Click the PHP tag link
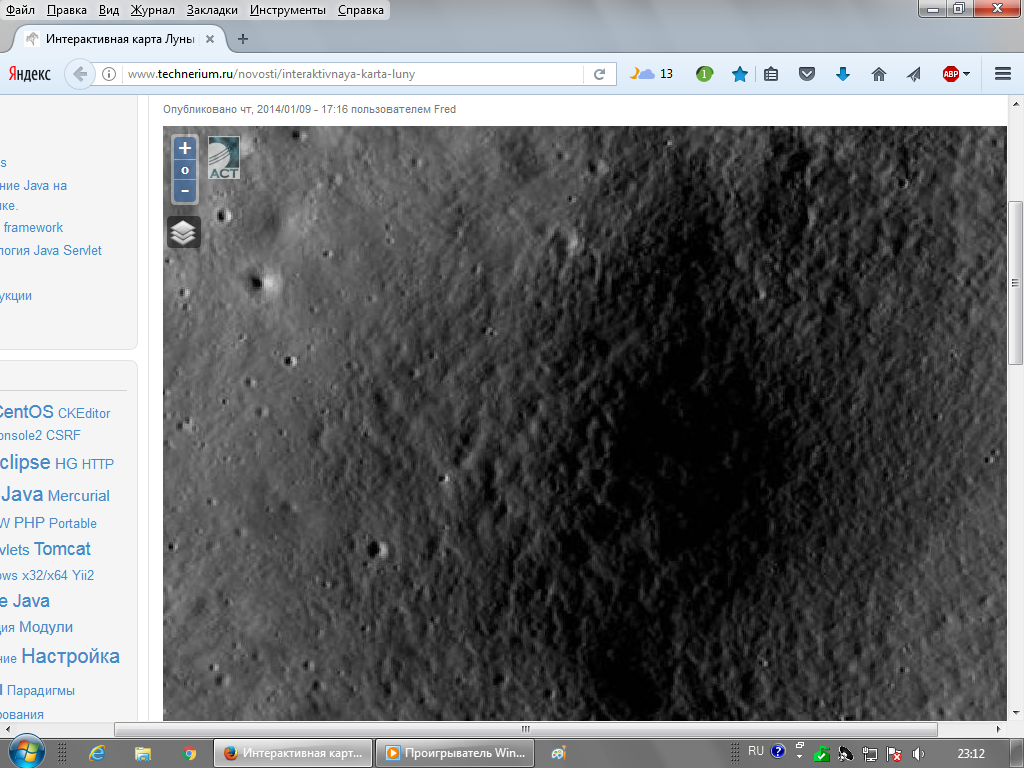Viewport: 1024px width, 768px height. (29, 523)
